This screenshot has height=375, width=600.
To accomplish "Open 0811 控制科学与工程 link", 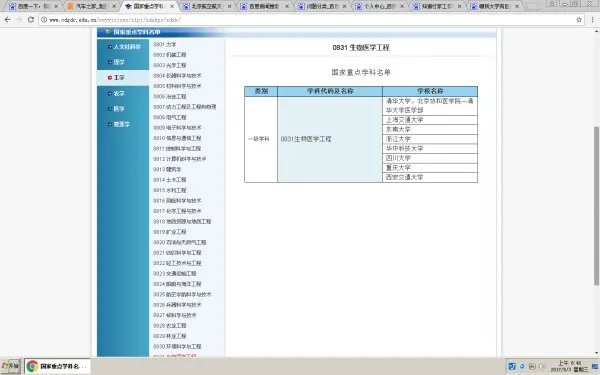I will 177,148.
